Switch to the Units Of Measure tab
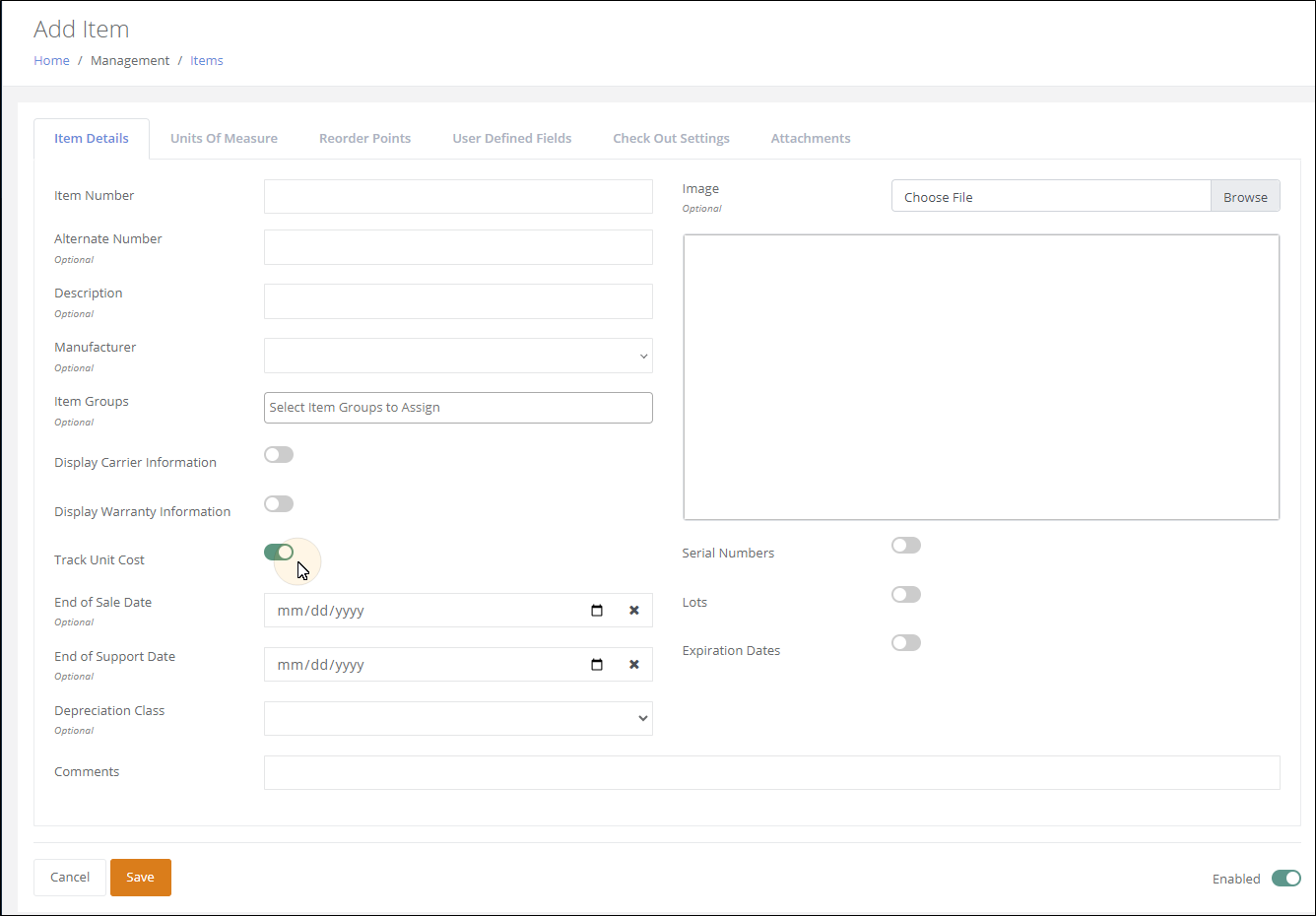 [224, 139]
